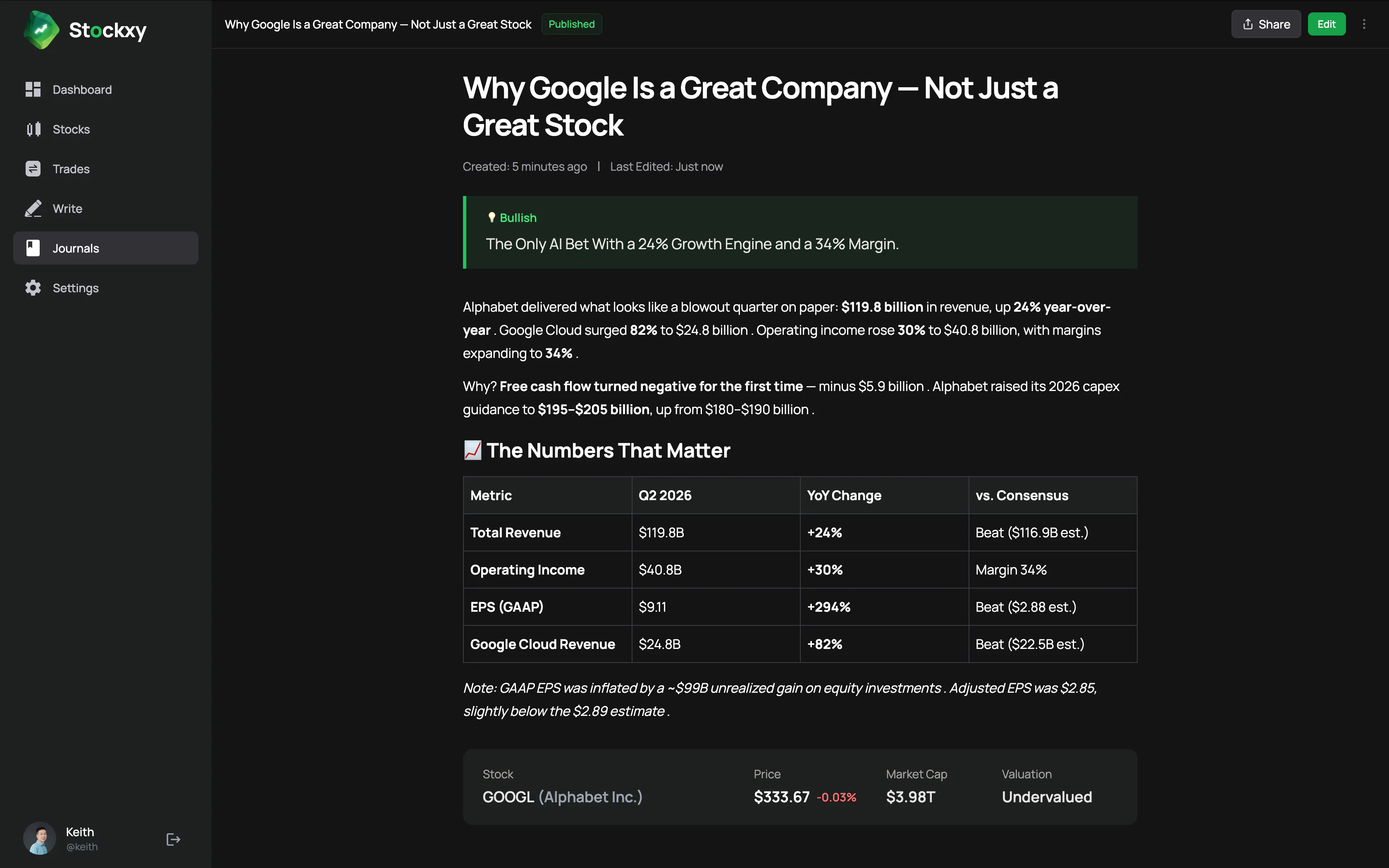This screenshot has width=1389, height=868.
Task: Click the bold '$195–$205 billion' guidance text
Action: (x=594, y=409)
